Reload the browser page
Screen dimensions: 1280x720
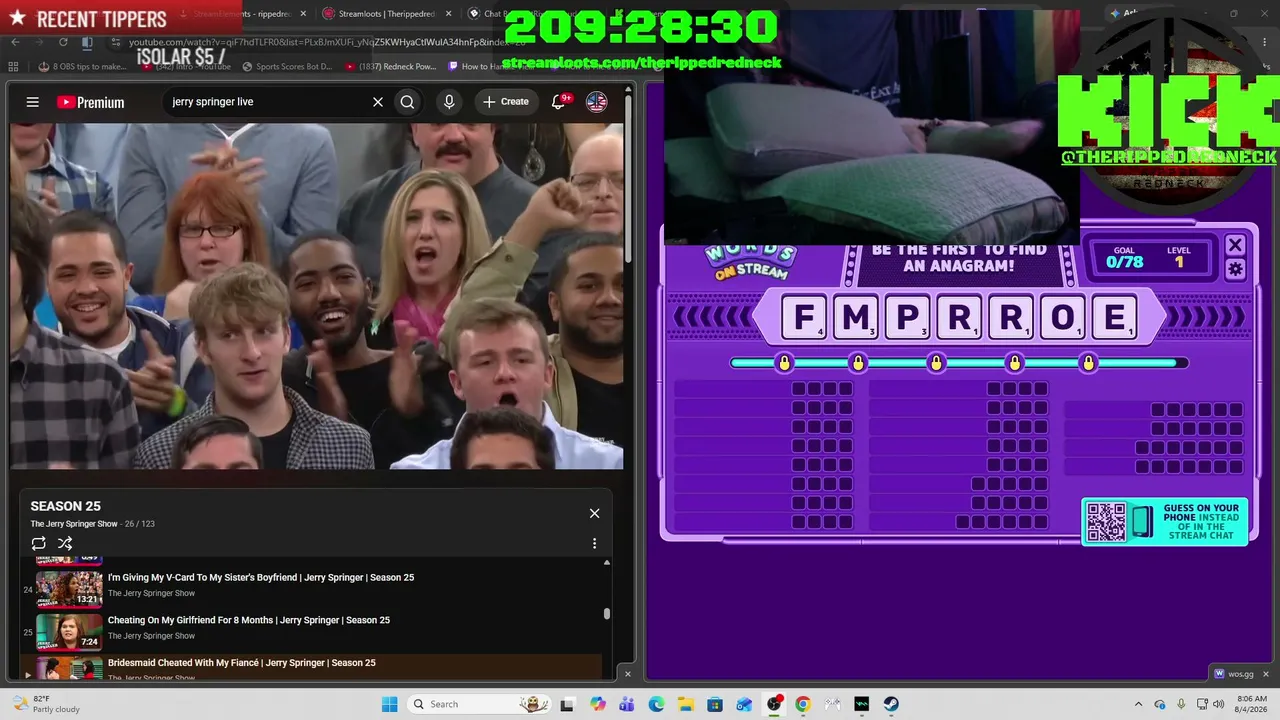[63, 42]
